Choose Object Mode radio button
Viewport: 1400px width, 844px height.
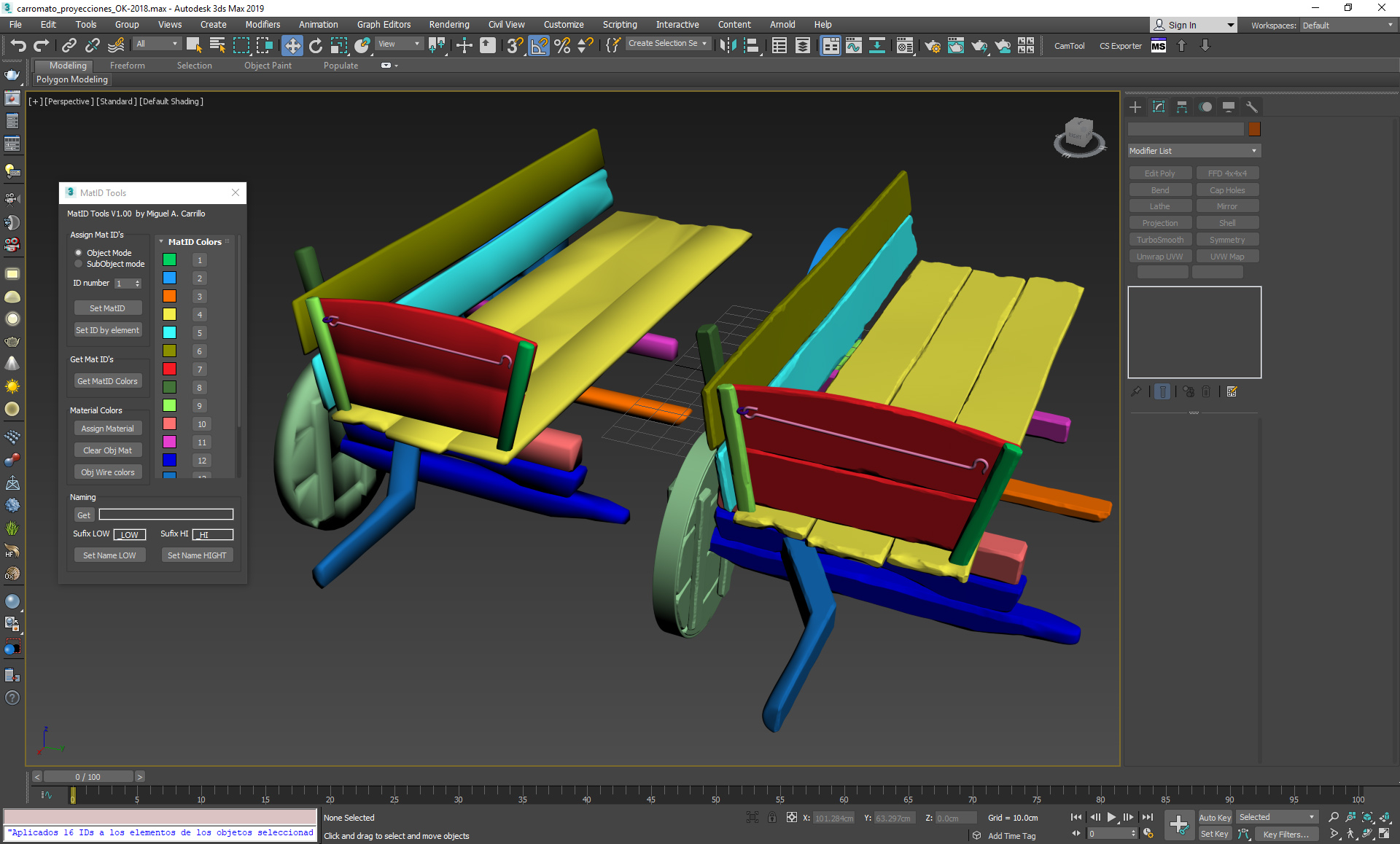coord(79,253)
